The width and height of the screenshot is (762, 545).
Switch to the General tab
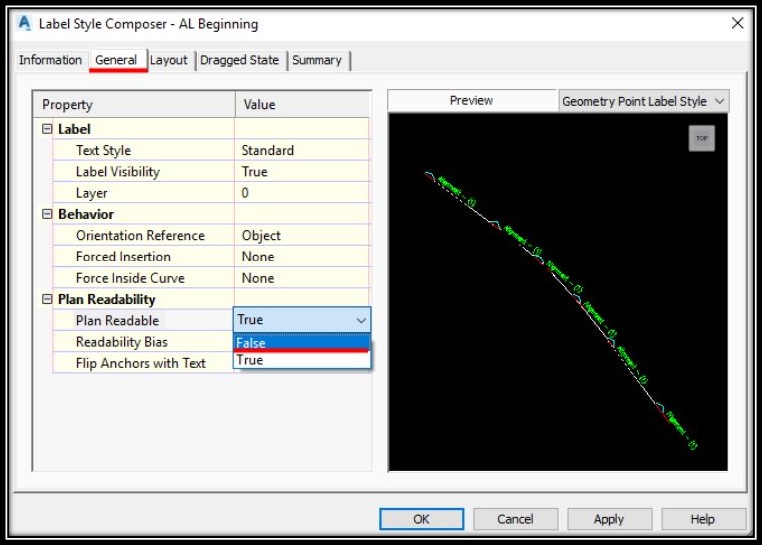(x=116, y=60)
